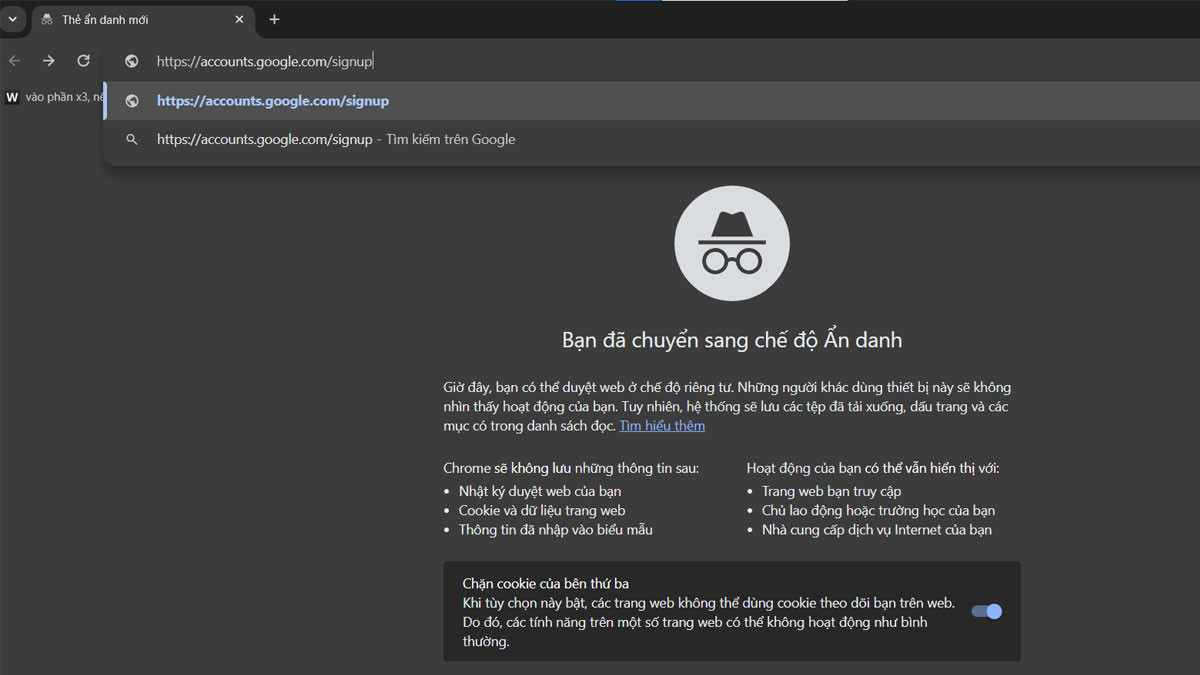Disable the third-party cookie blocking switch
1200x675 pixels.
click(x=985, y=611)
